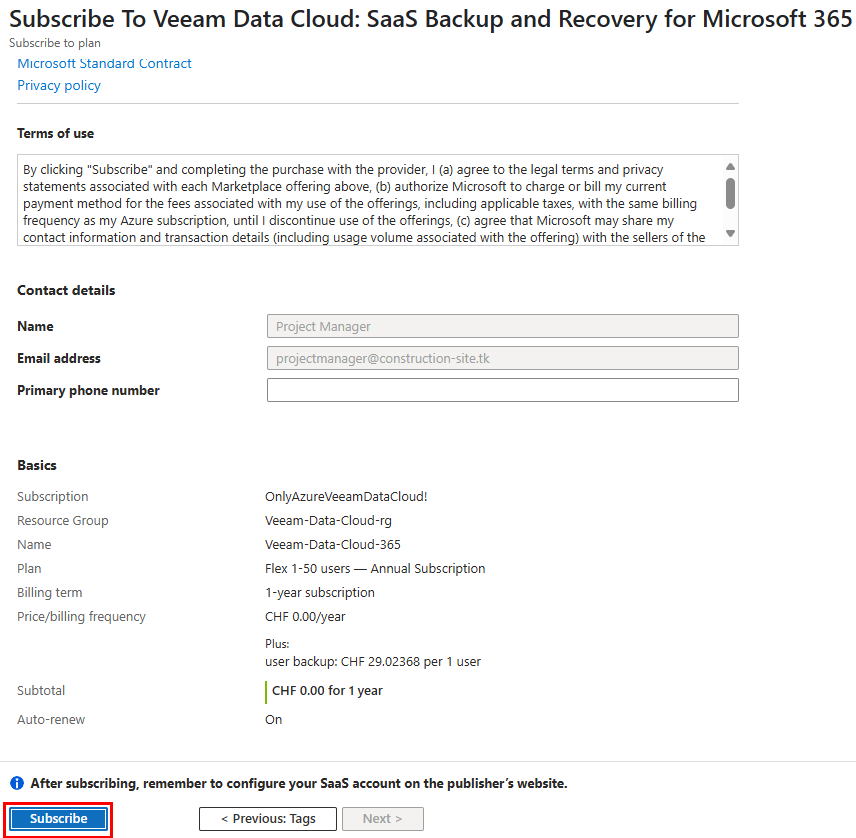The image size is (856, 838).
Task: Click the Email address label
Action: tap(59, 358)
